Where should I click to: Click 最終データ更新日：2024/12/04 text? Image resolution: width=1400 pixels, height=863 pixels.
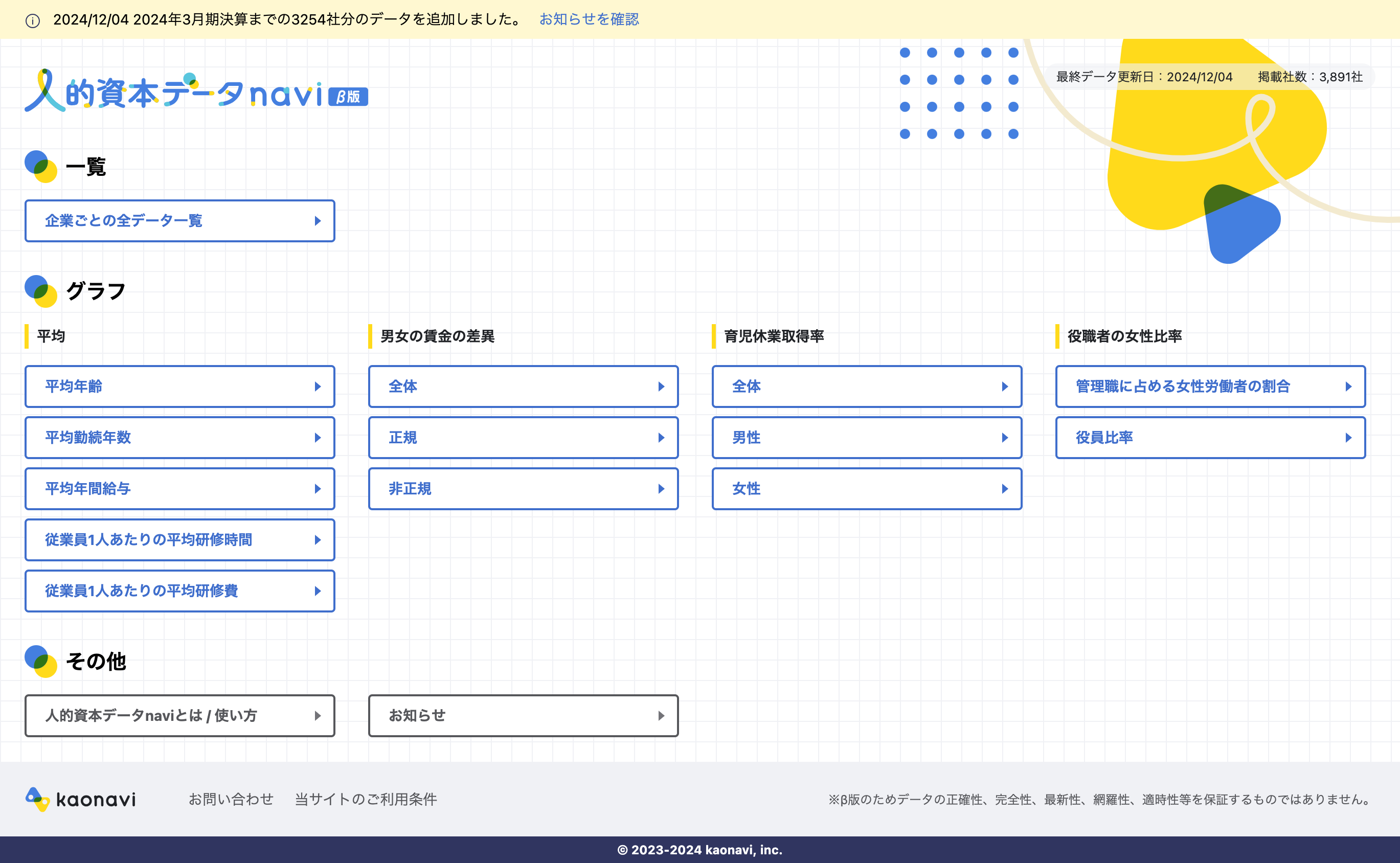pyautogui.click(x=1144, y=77)
